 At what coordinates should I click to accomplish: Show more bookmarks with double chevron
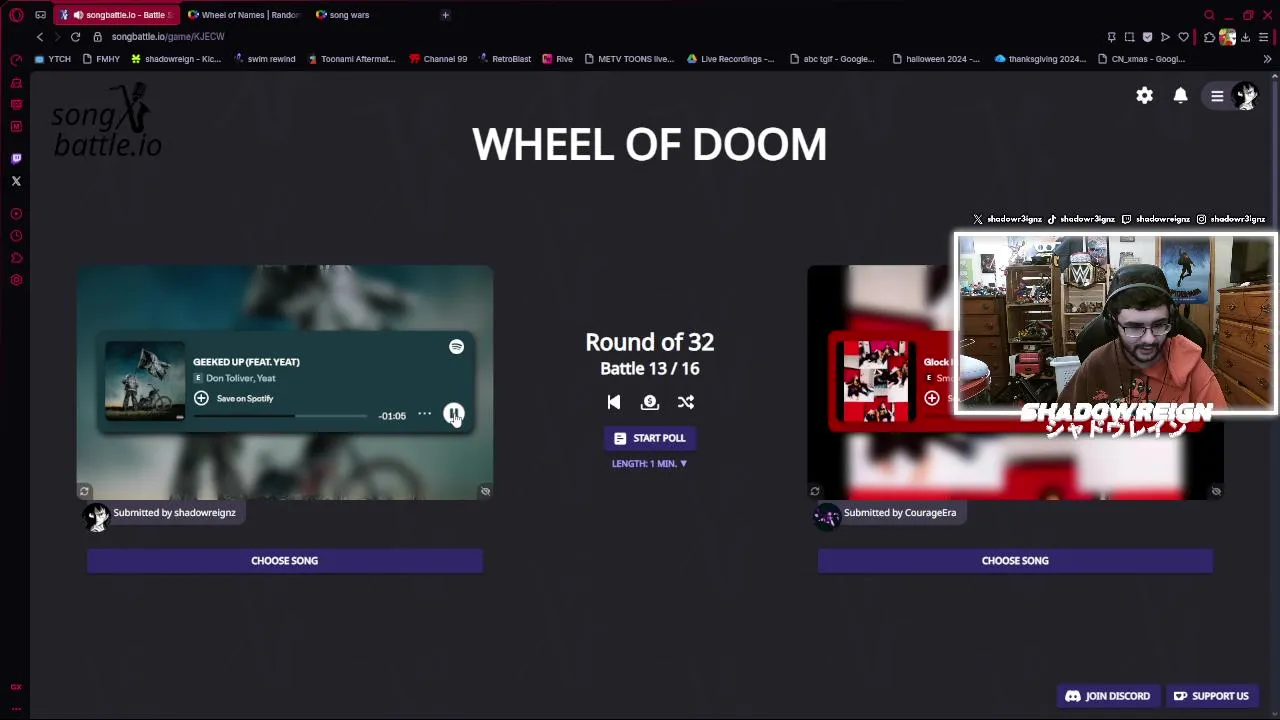[1267, 59]
